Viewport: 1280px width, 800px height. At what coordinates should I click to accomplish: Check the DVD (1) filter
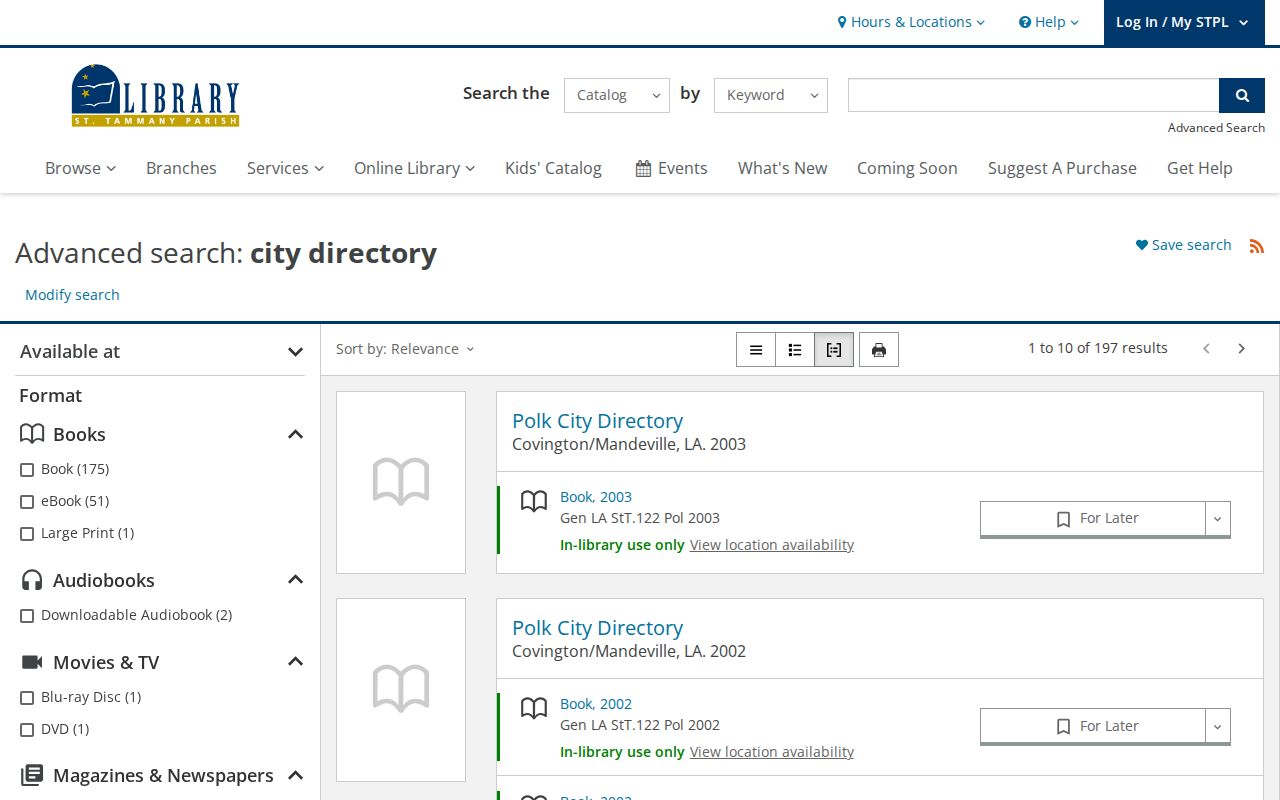[x=27, y=730]
